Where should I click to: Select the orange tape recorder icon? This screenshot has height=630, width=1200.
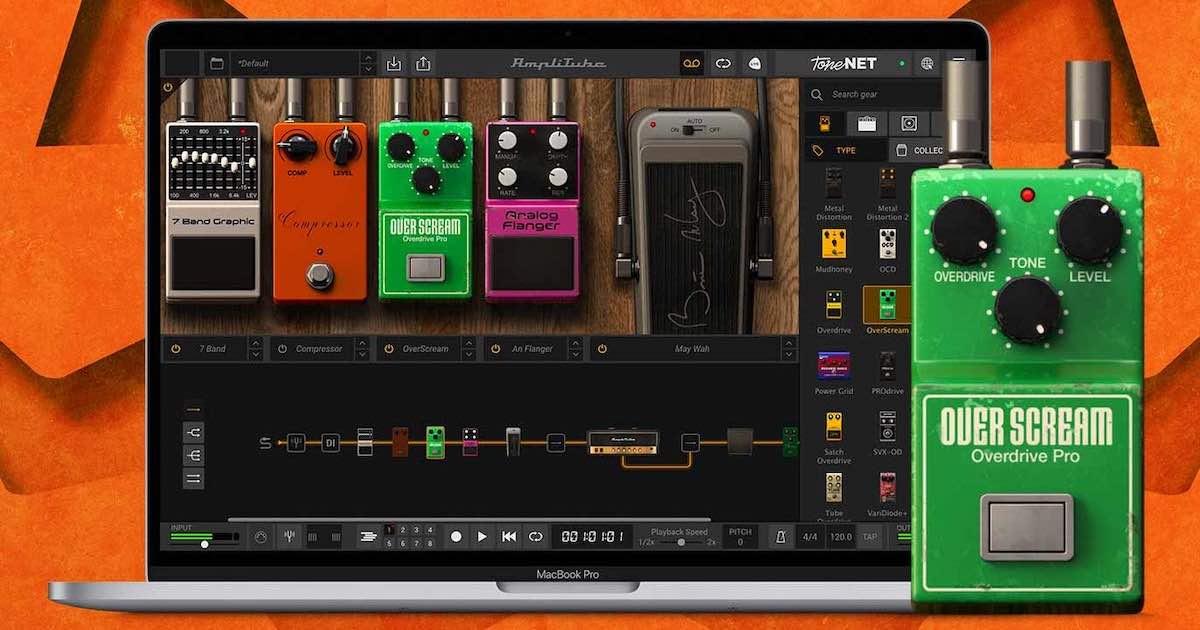pos(691,63)
